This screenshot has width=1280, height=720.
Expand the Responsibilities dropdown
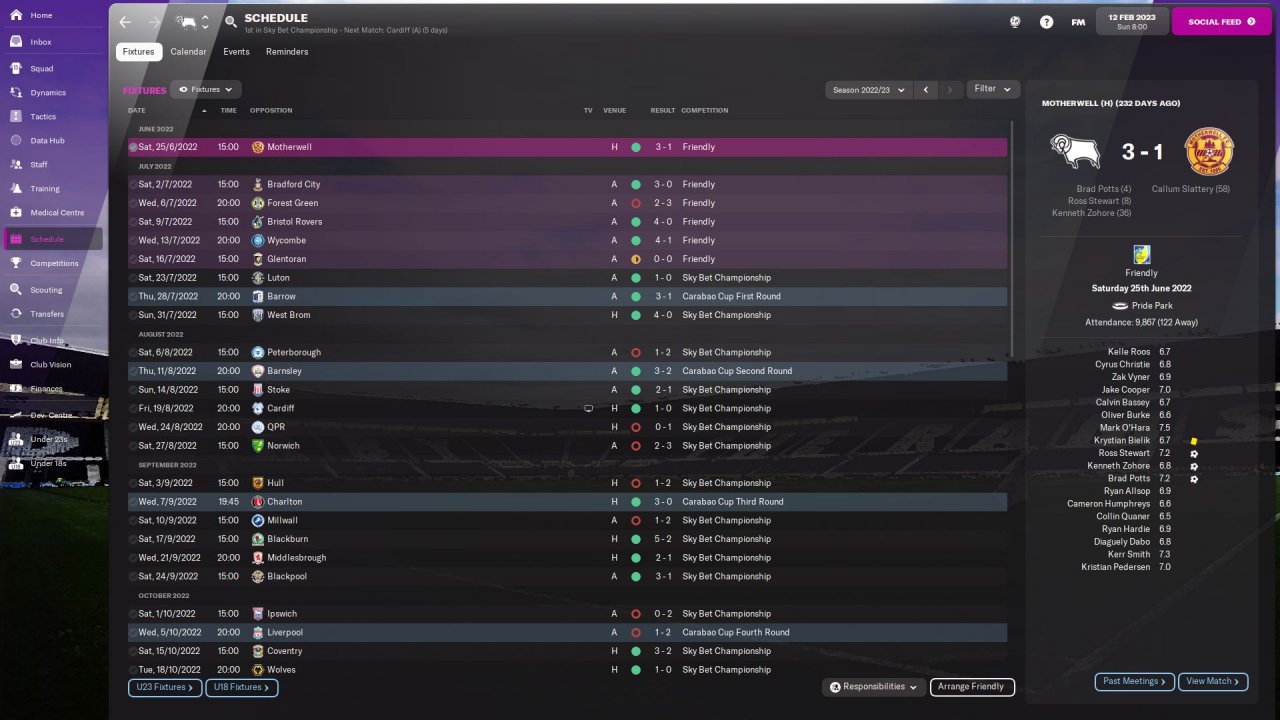(874, 687)
